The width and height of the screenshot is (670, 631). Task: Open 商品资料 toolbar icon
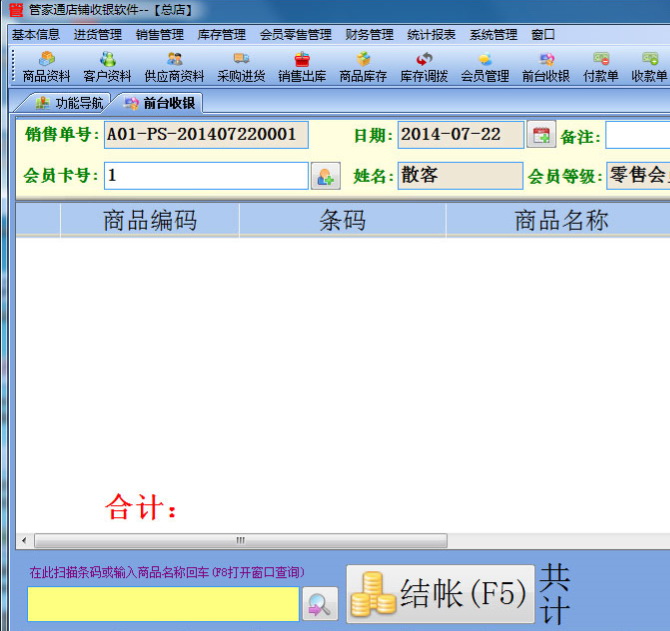[x=46, y=67]
